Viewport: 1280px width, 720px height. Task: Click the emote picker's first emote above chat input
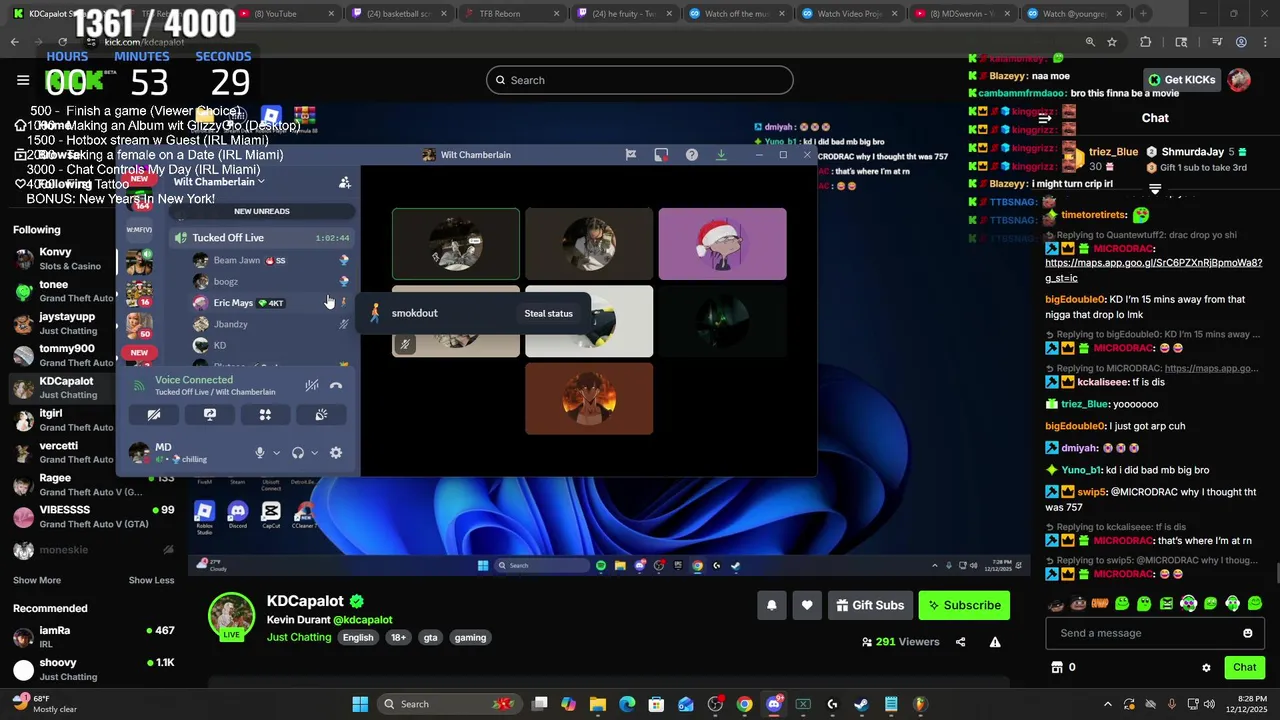pyautogui.click(x=1057, y=603)
